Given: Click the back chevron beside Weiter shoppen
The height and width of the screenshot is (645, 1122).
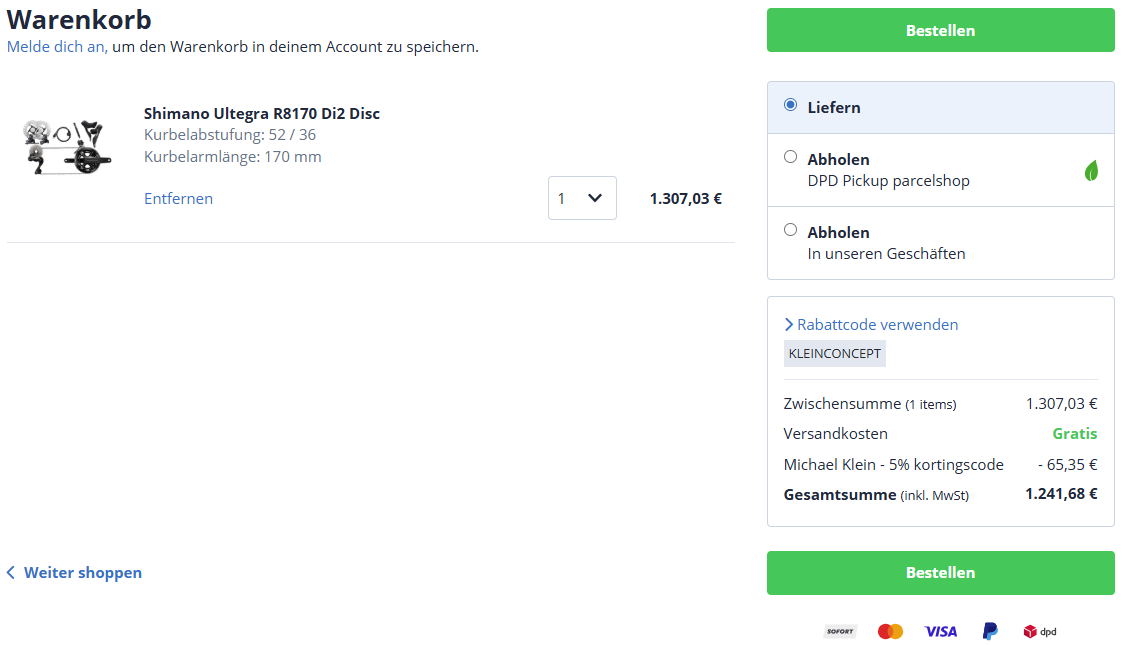Looking at the screenshot, I should pyautogui.click(x=11, y=573).
